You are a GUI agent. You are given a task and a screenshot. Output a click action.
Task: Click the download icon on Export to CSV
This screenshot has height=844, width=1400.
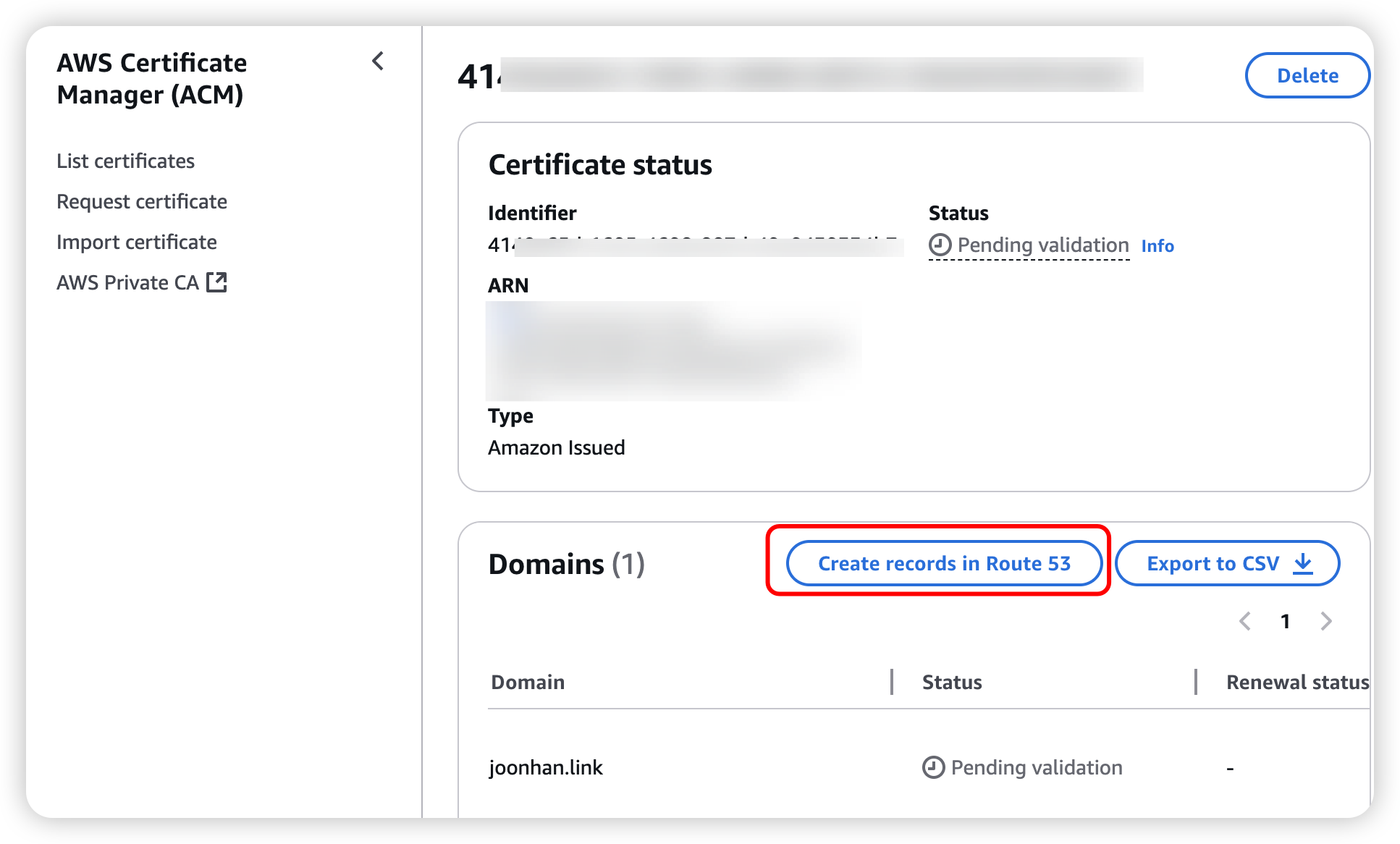(x=1303, y=563)
